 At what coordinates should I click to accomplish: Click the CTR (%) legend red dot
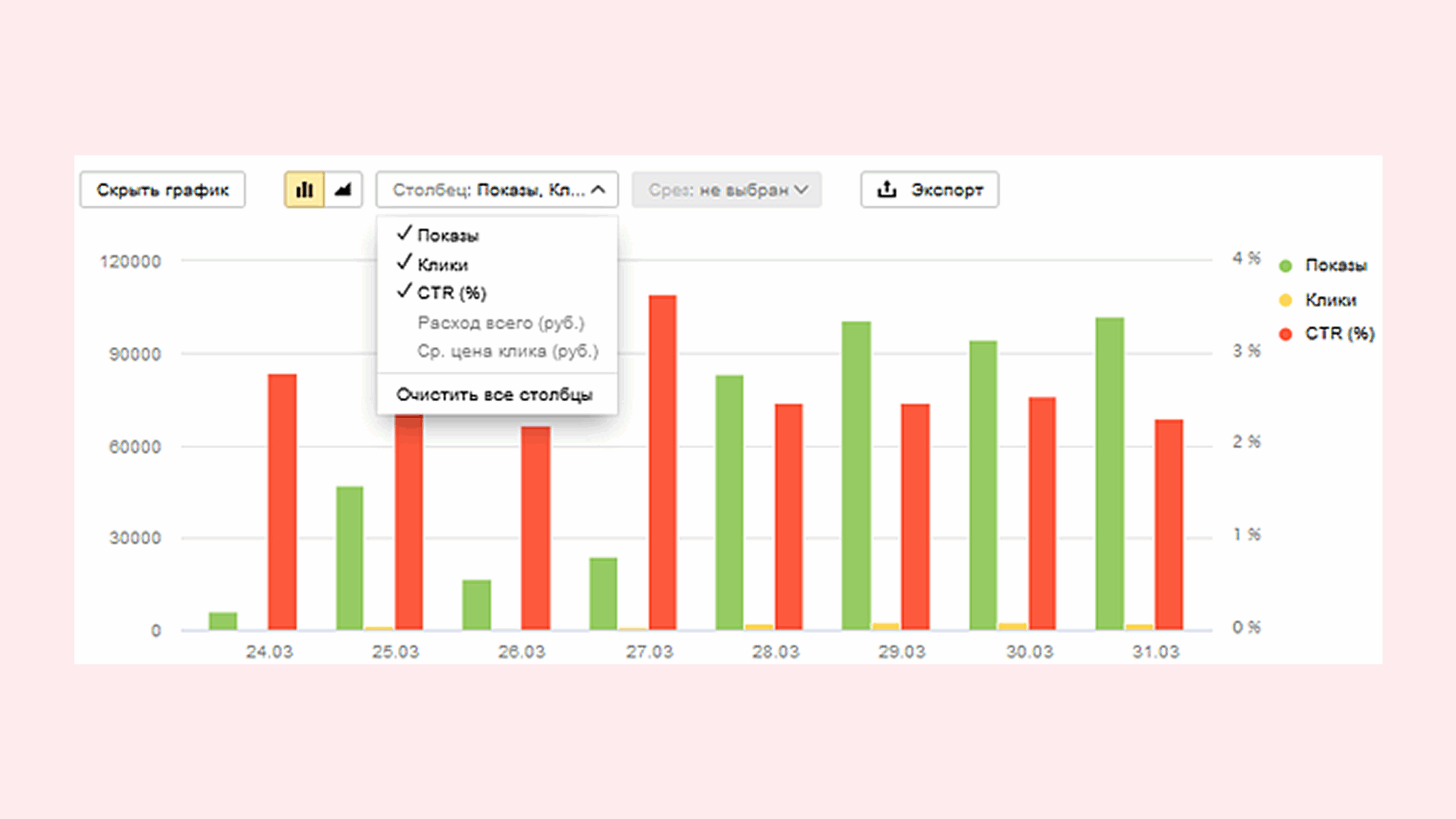click(x=1285, y=334)
